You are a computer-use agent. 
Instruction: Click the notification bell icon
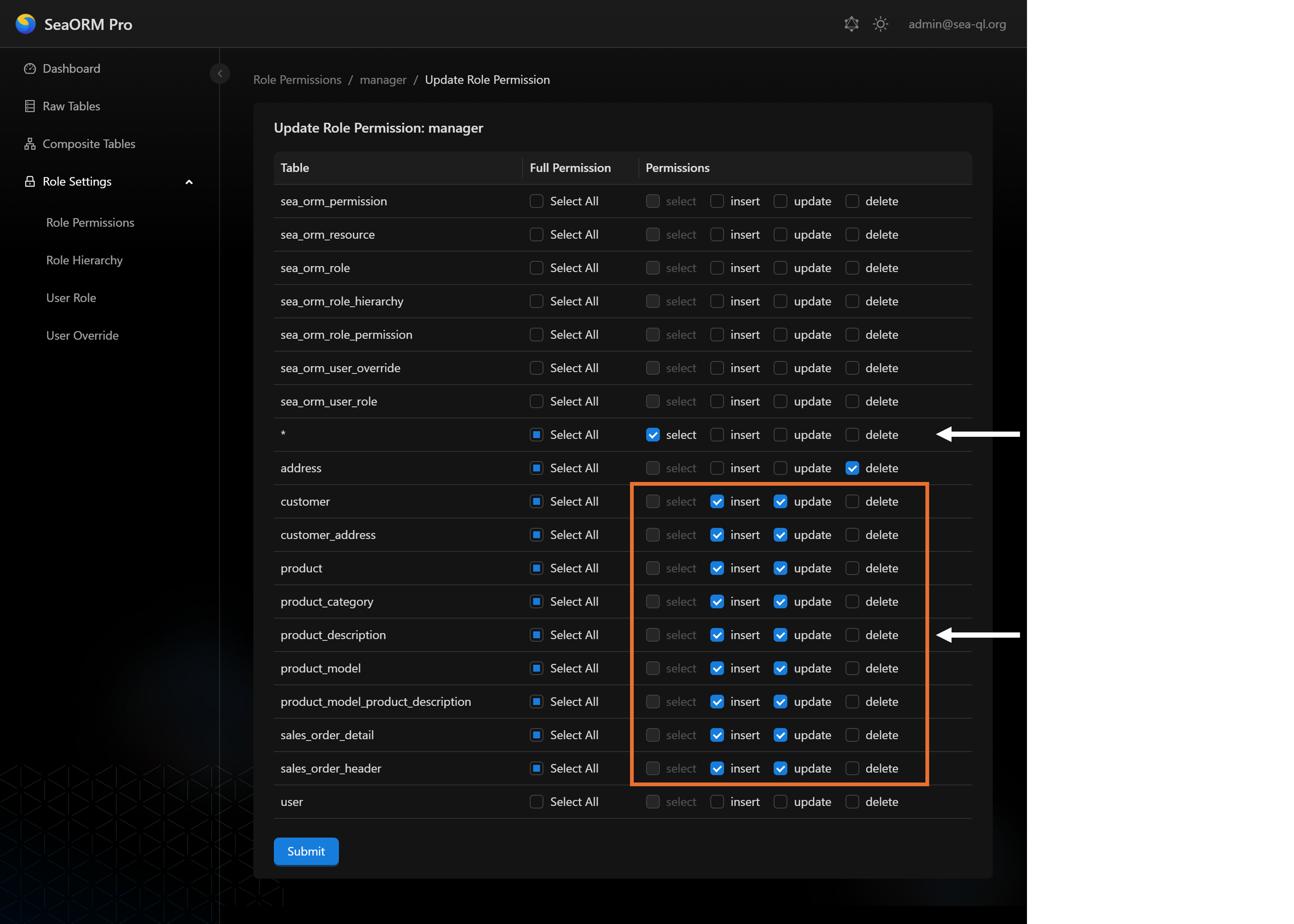(851, 24)
